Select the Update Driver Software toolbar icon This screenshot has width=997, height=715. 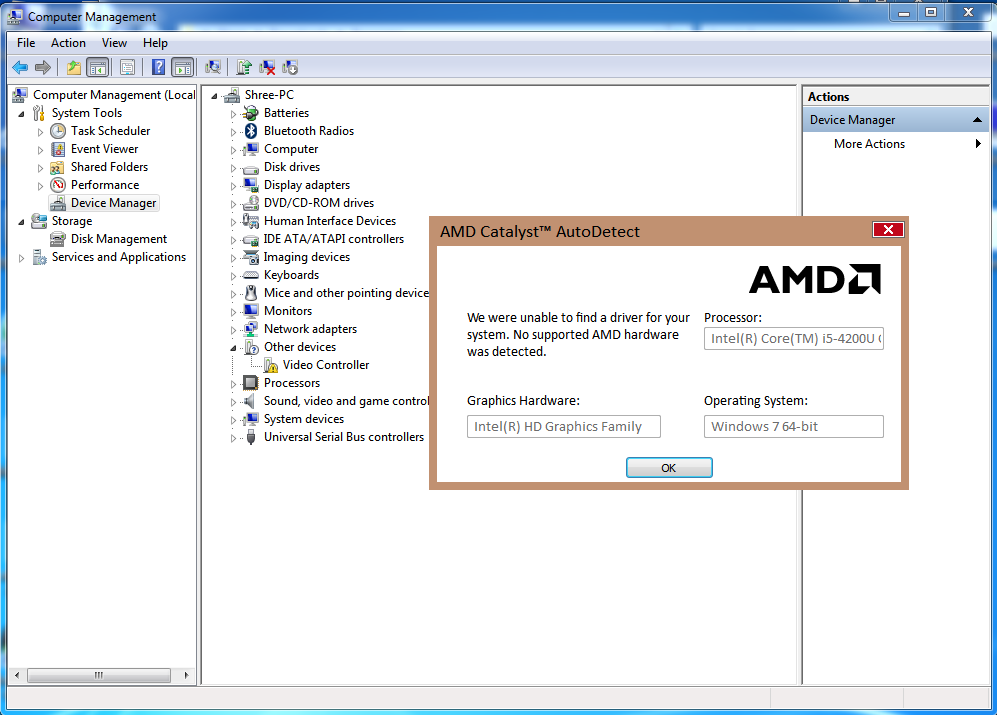tap(243, 67)
